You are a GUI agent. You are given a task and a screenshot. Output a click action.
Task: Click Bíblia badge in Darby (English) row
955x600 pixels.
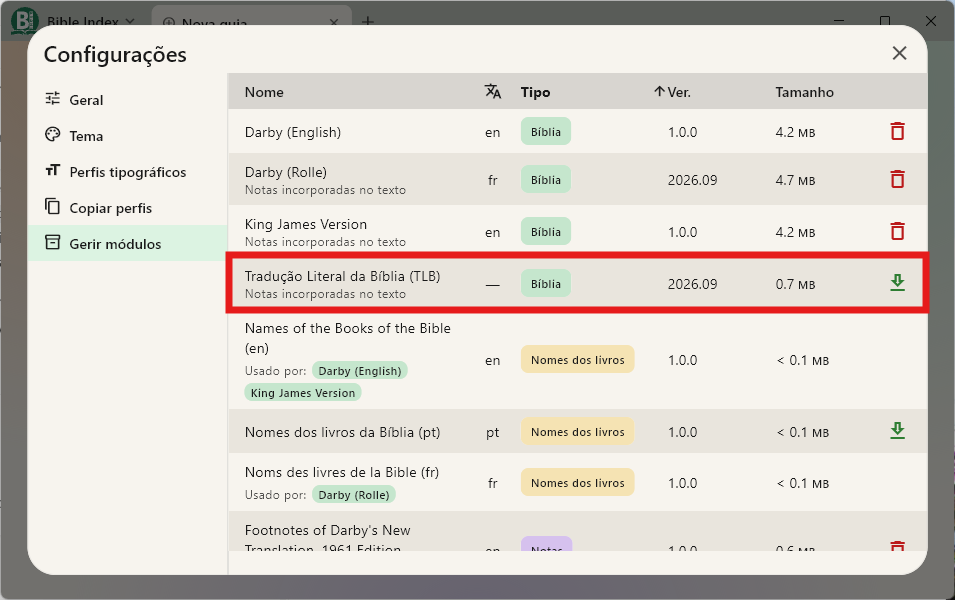(x=546, y=132)
